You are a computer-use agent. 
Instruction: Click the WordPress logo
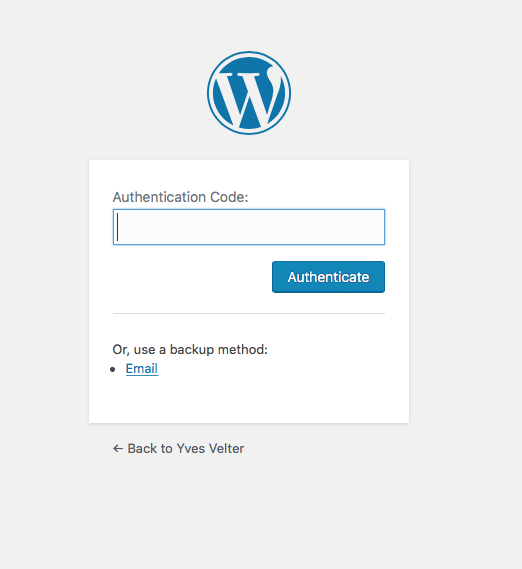point(249,93)
